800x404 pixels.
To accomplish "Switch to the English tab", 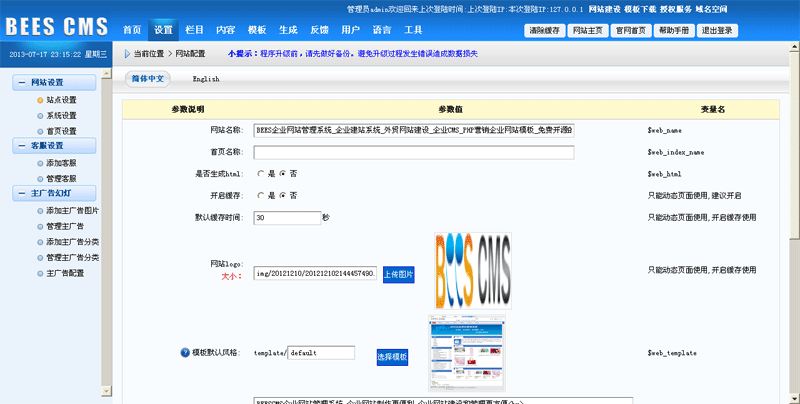I will click(x=206, y=79).
